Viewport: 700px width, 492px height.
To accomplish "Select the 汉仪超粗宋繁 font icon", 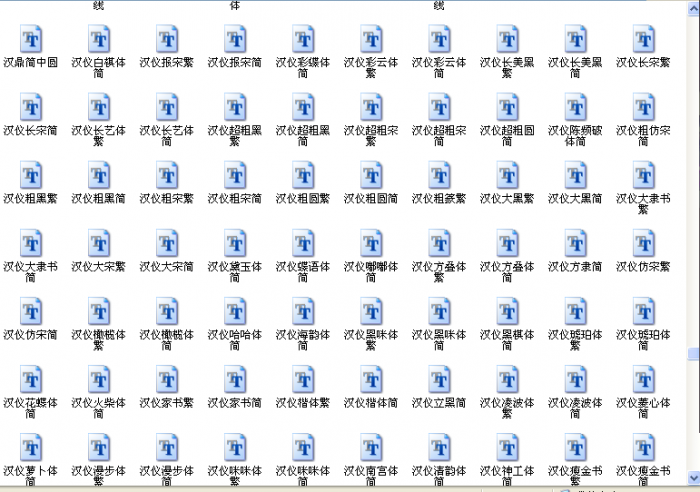I will [371, 108].
